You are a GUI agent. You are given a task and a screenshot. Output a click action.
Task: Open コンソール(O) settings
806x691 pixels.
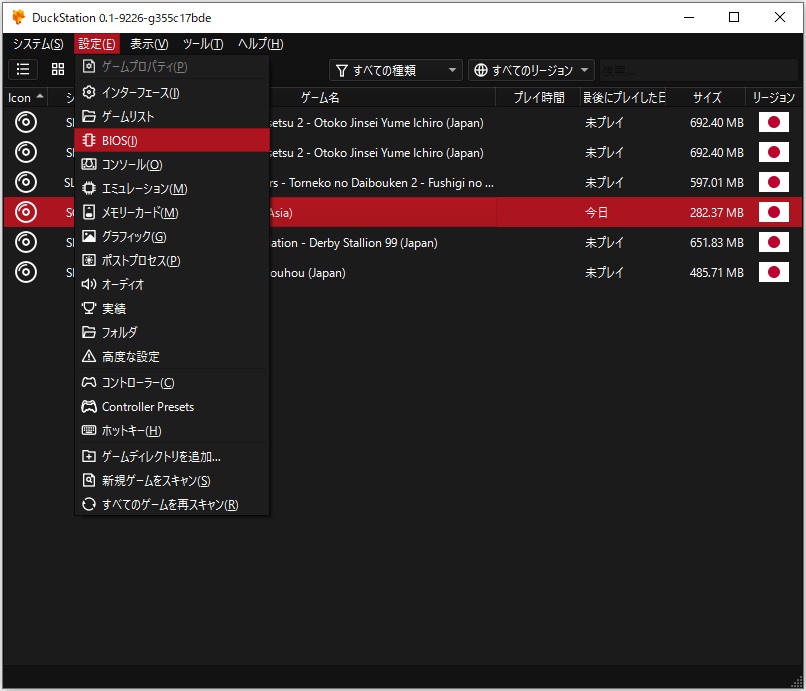point(172,165)
